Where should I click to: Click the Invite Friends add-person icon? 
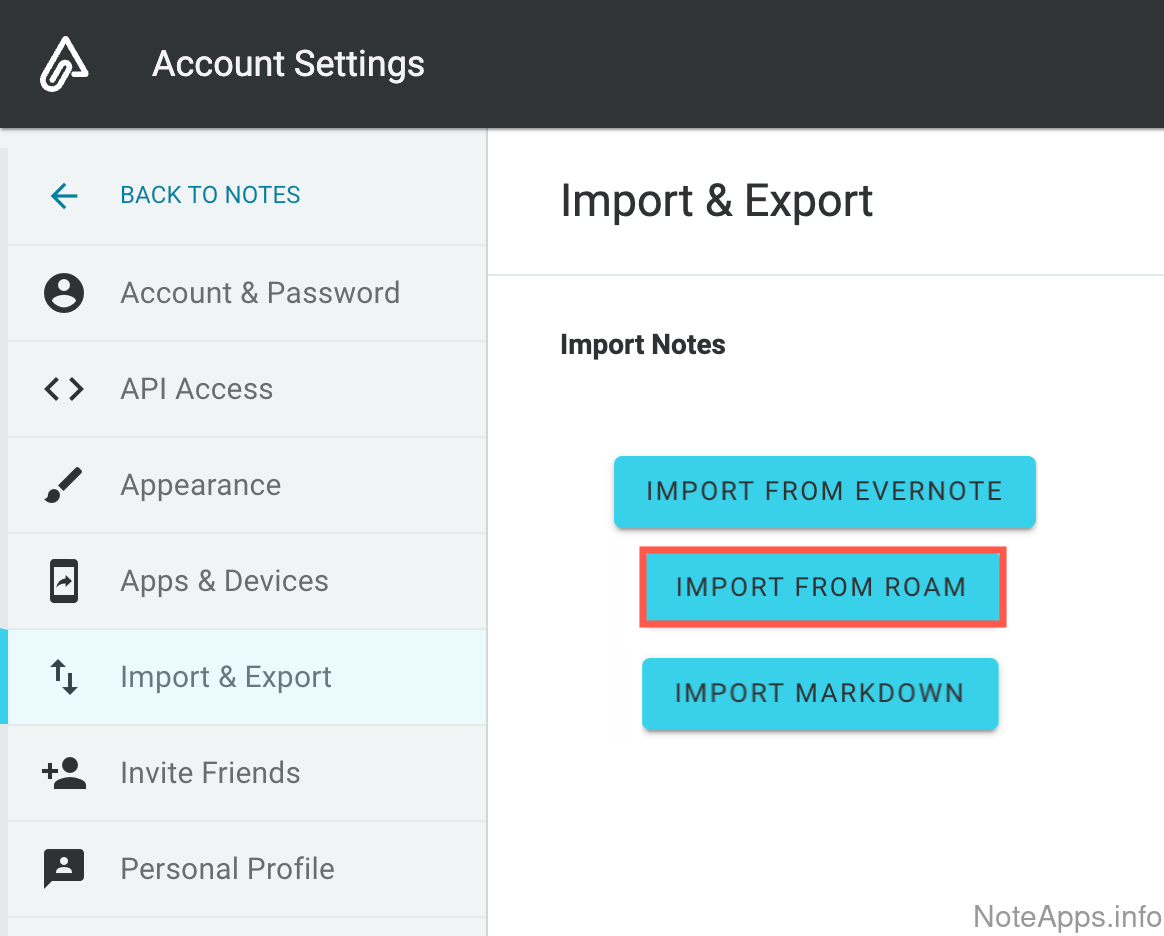click(64, 773)
